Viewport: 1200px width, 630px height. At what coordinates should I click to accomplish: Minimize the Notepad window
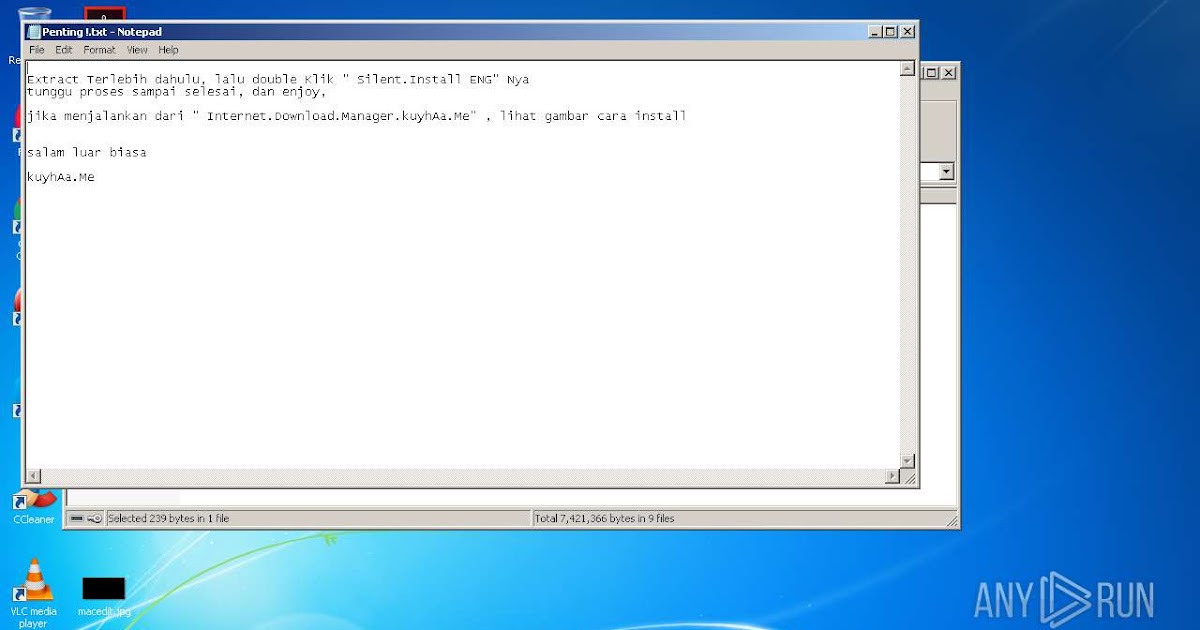click(x=876, y=32)
